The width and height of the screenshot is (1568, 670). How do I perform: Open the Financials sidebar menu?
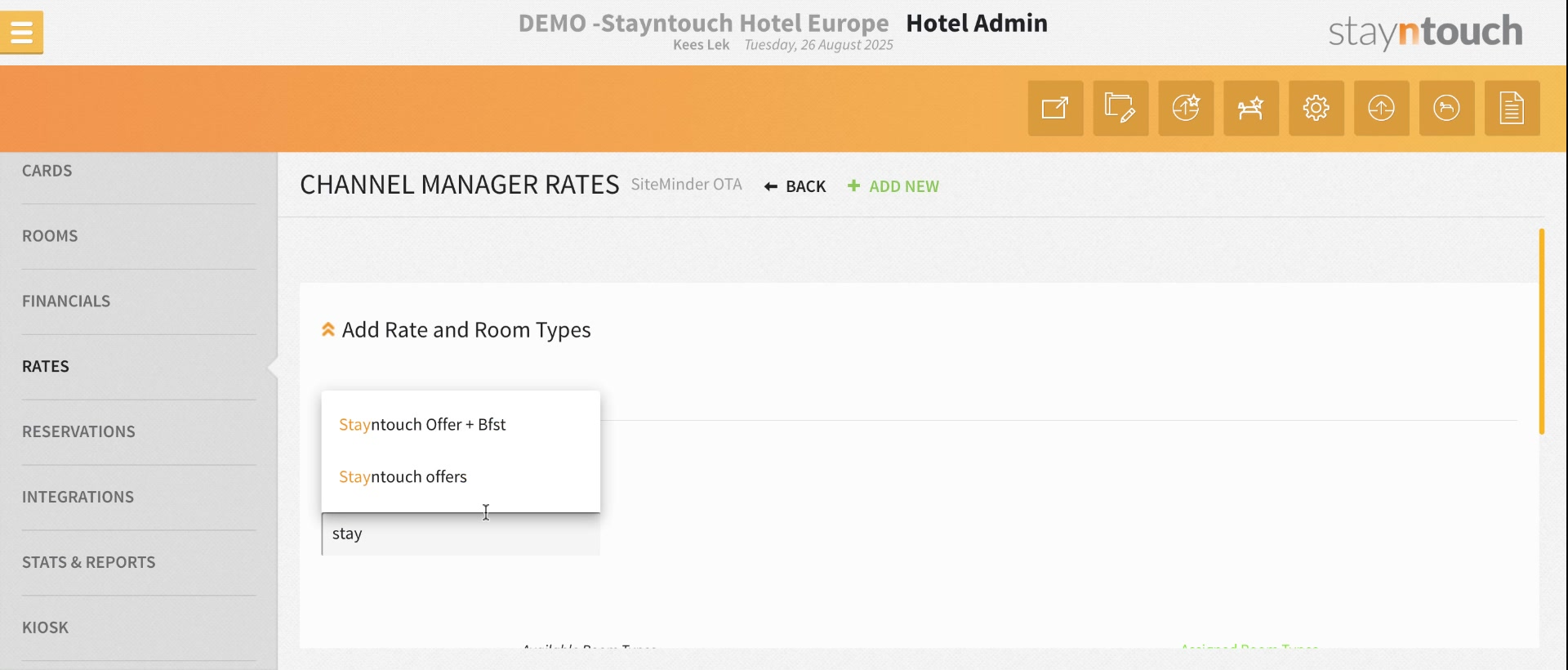(66, 301)
